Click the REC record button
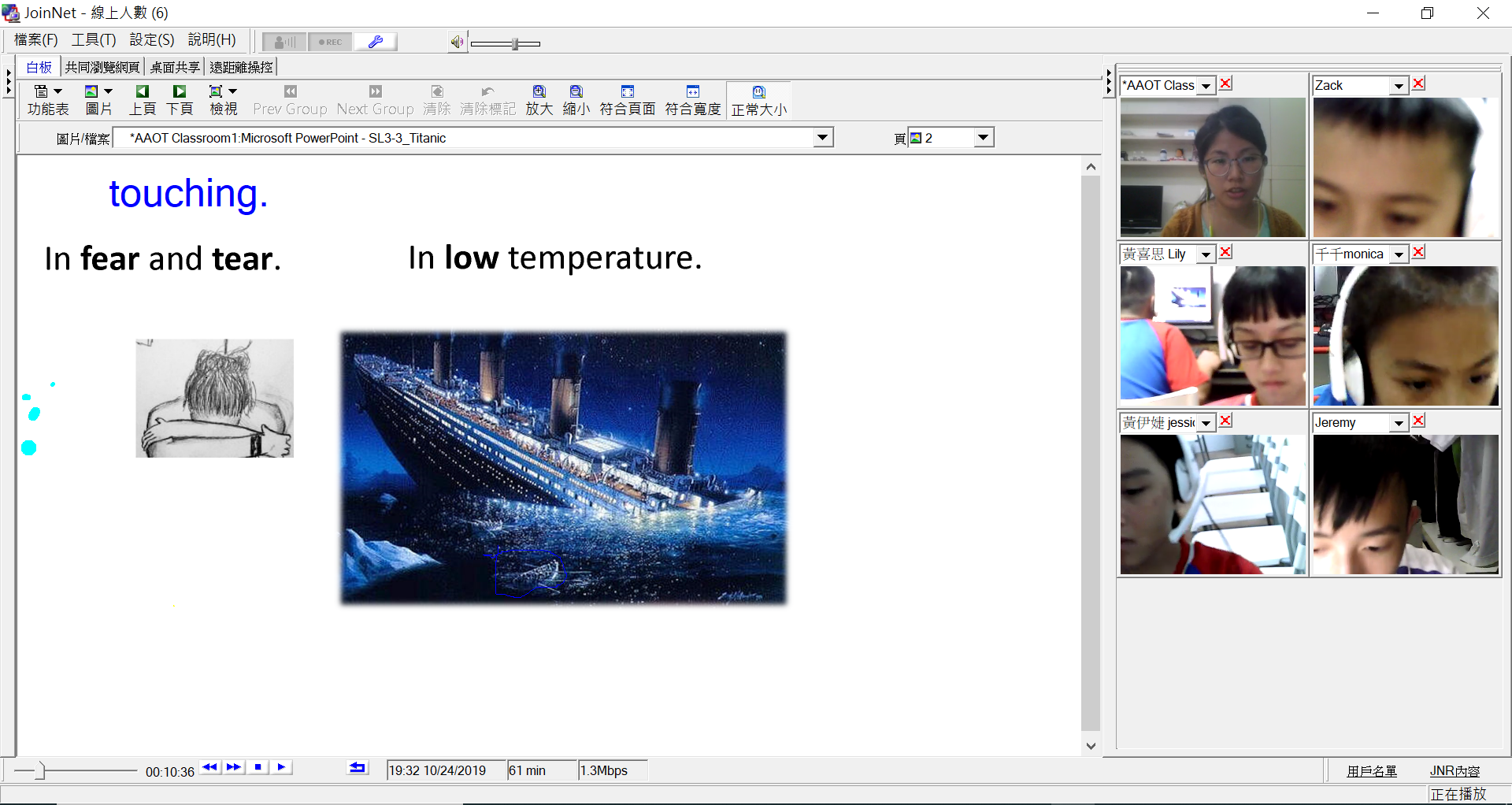The height and width of the screenshot is (805, 1512). coord(330,42)
